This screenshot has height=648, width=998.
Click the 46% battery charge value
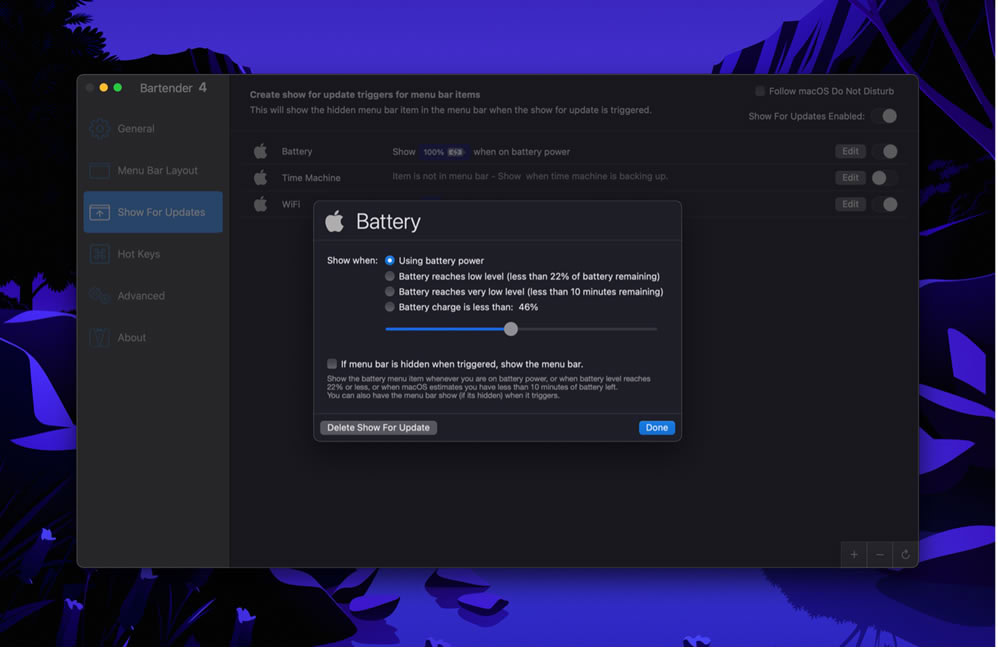point(528,307)
